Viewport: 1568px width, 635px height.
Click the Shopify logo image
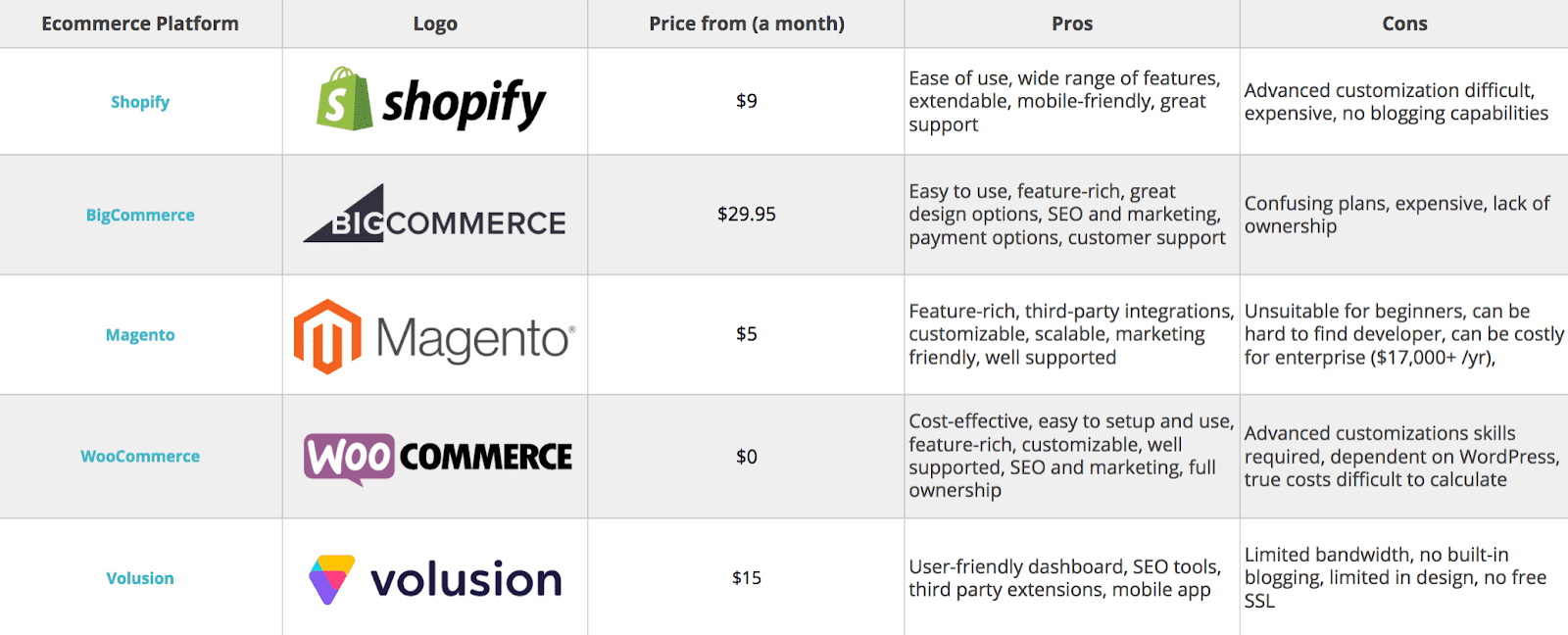click(431, 101)
